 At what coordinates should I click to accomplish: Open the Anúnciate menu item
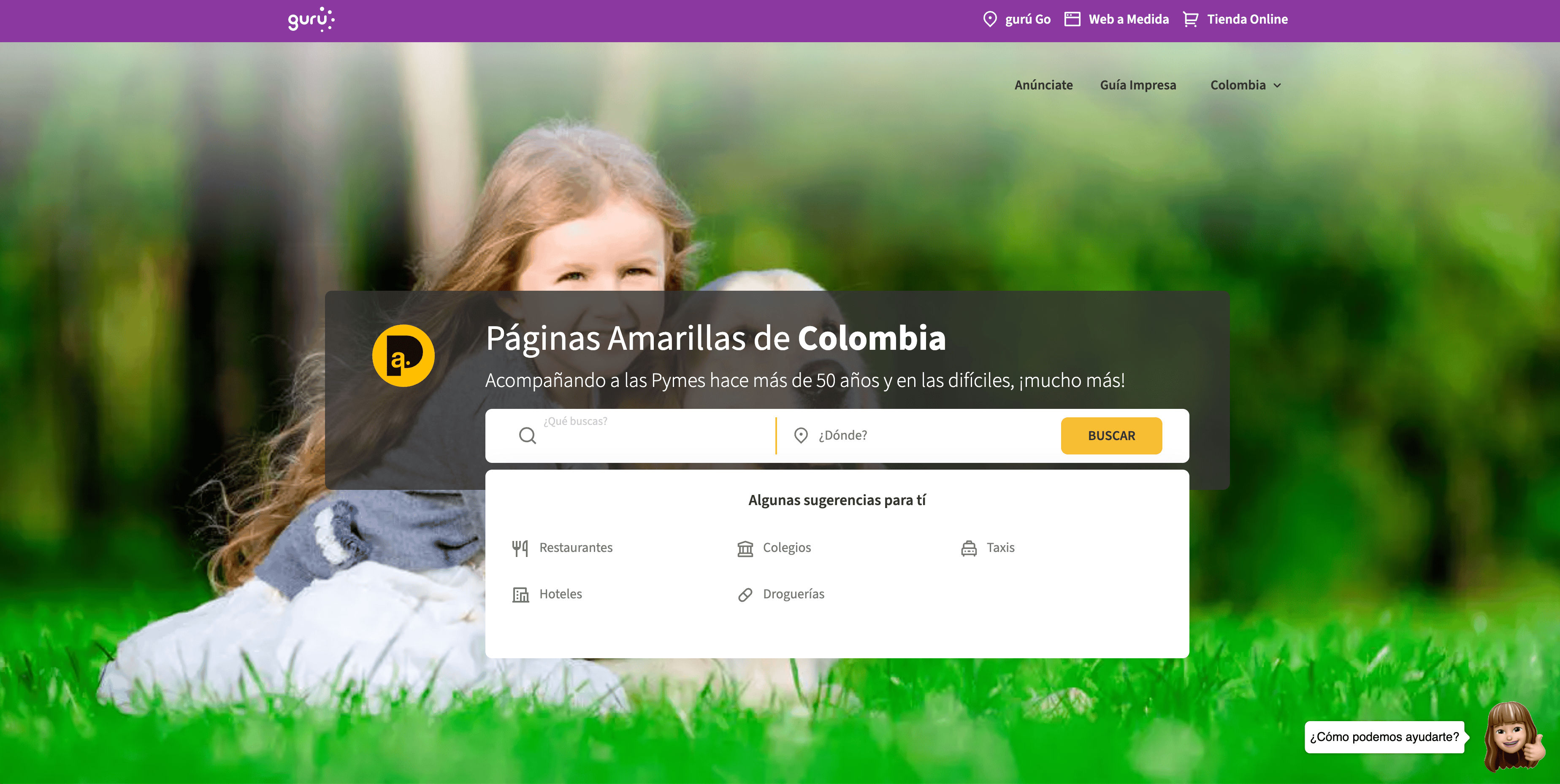pyautogui.click(x=1043, y=85)
